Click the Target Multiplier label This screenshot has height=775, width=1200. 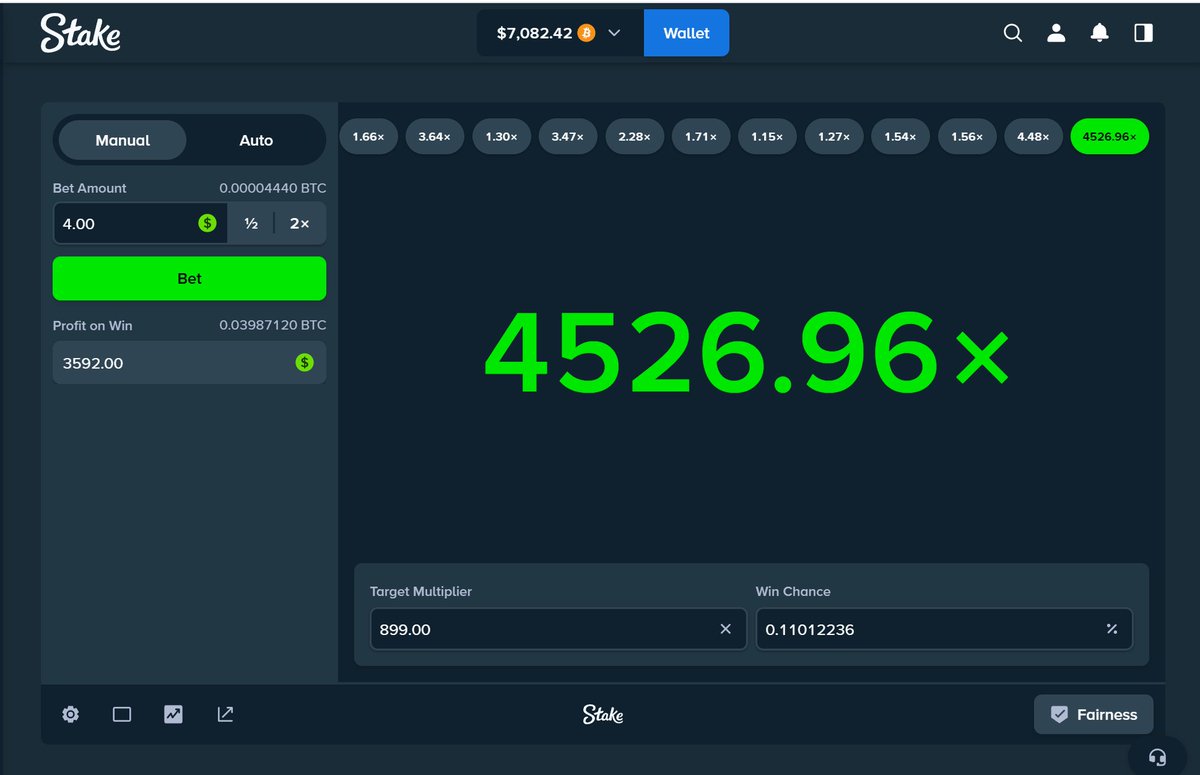click(x=421, y=591)
